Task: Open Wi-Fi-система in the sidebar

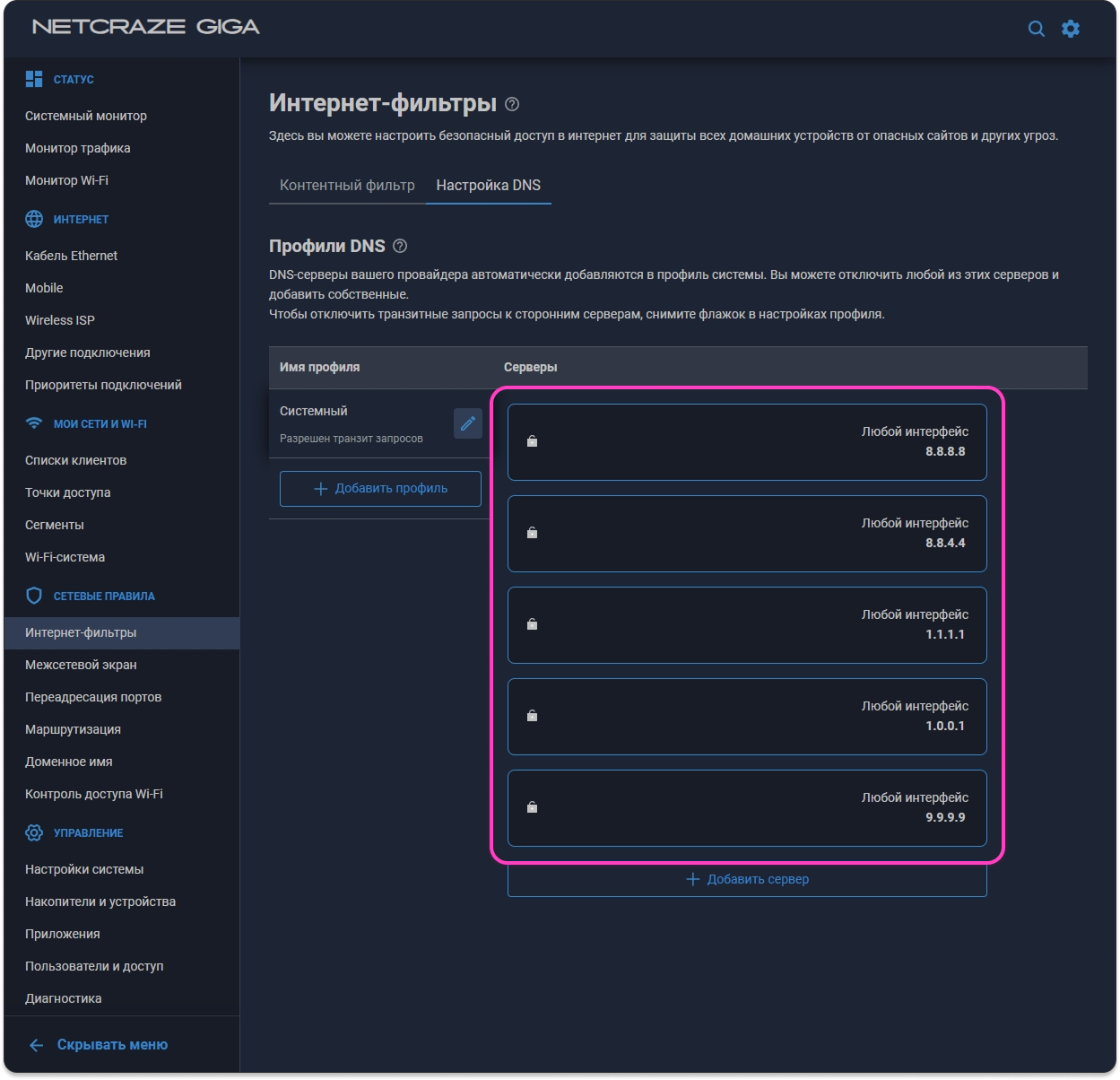Action: click(x=65, y=557)
